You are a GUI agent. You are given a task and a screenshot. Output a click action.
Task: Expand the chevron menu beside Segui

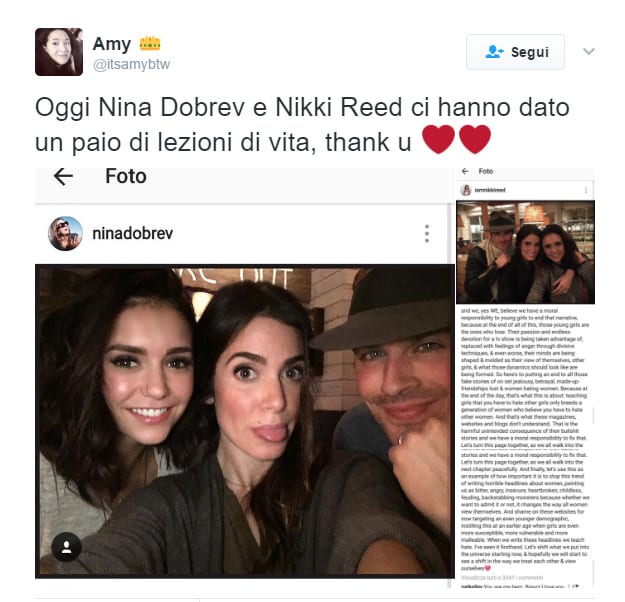coord(588,51)
